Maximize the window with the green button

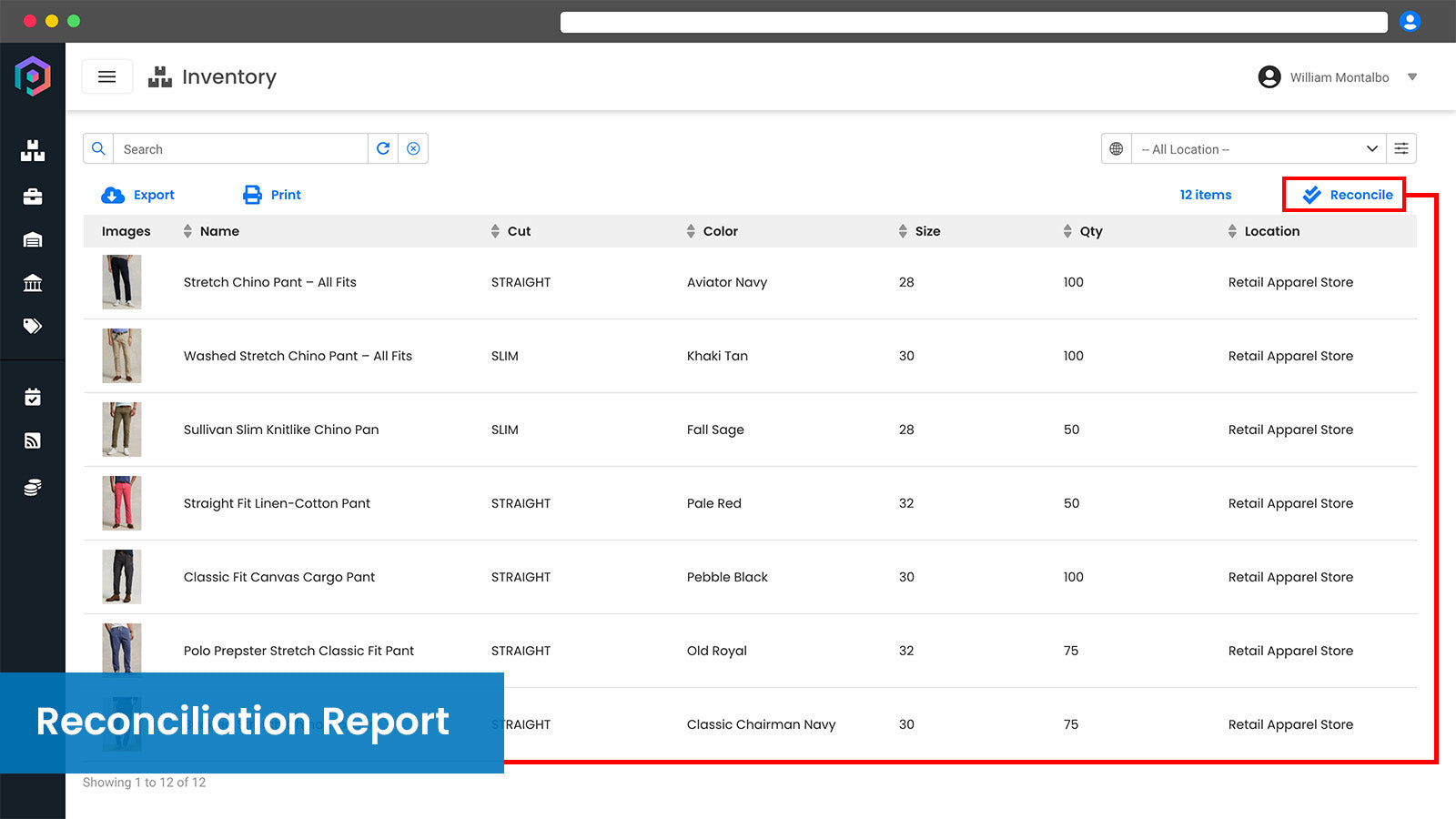(x=74, y=21)
